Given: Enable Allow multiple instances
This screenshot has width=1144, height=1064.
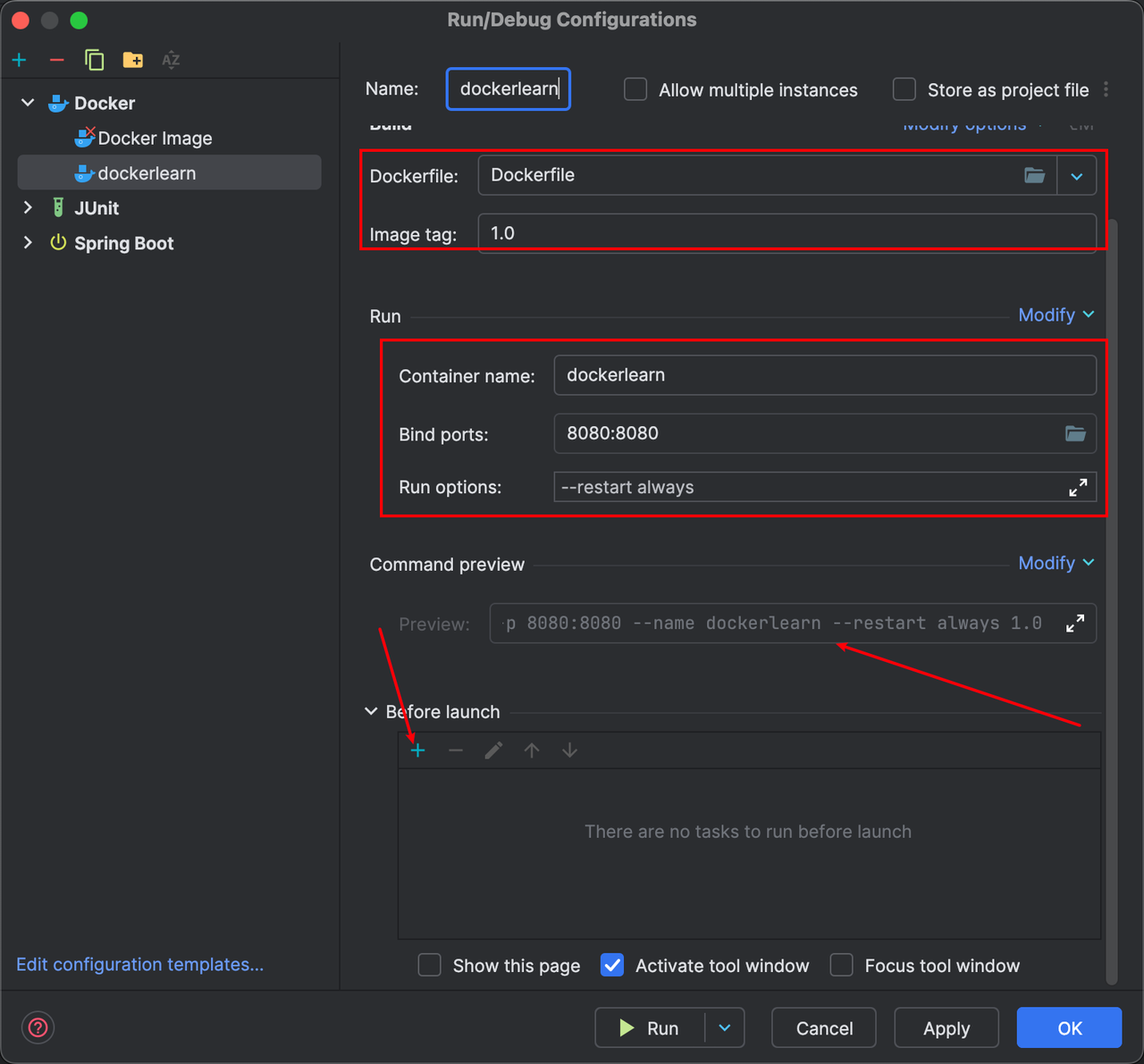Looking at the screenshot, I should click(x=635, y=89).
